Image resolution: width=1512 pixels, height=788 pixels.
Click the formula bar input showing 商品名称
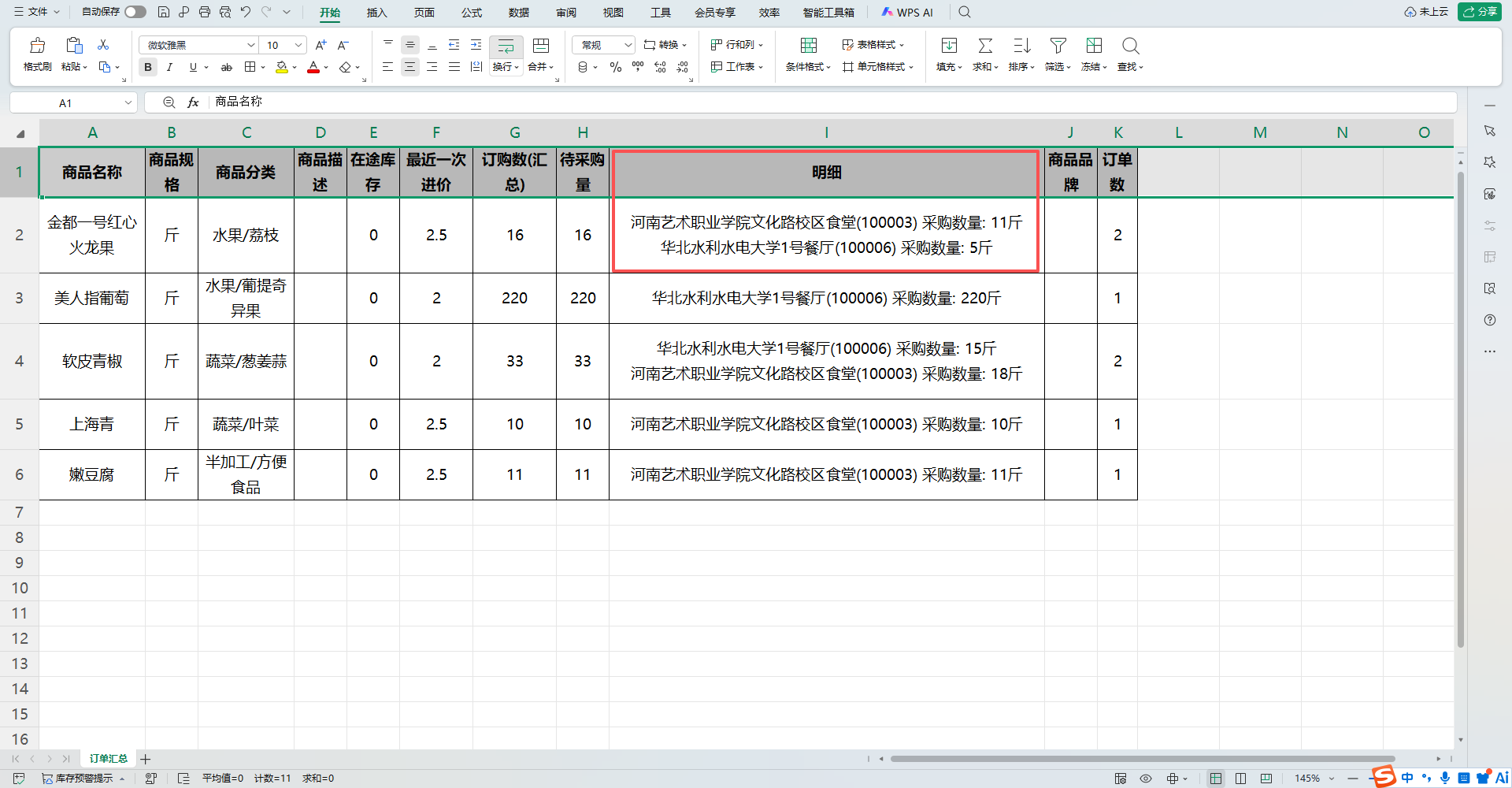(x=831, y=102)
